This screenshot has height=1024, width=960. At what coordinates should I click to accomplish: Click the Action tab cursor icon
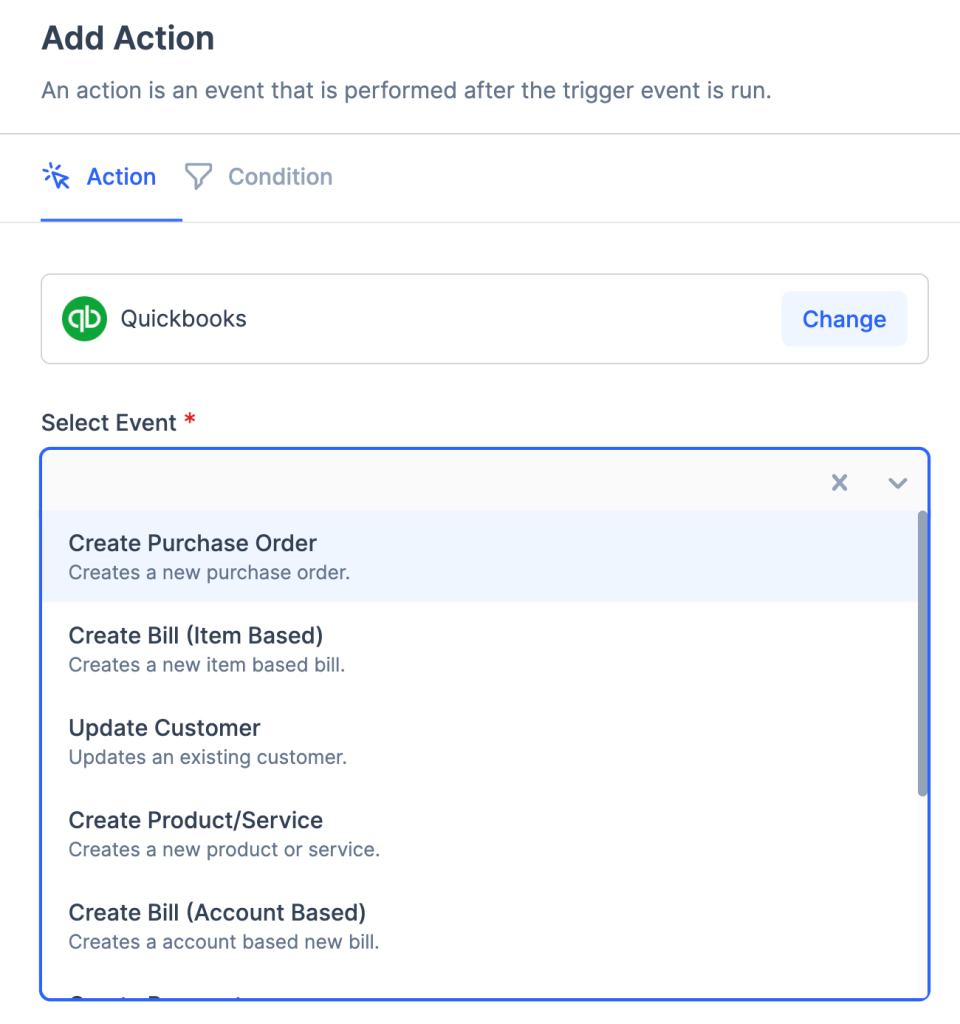[56, 177]
